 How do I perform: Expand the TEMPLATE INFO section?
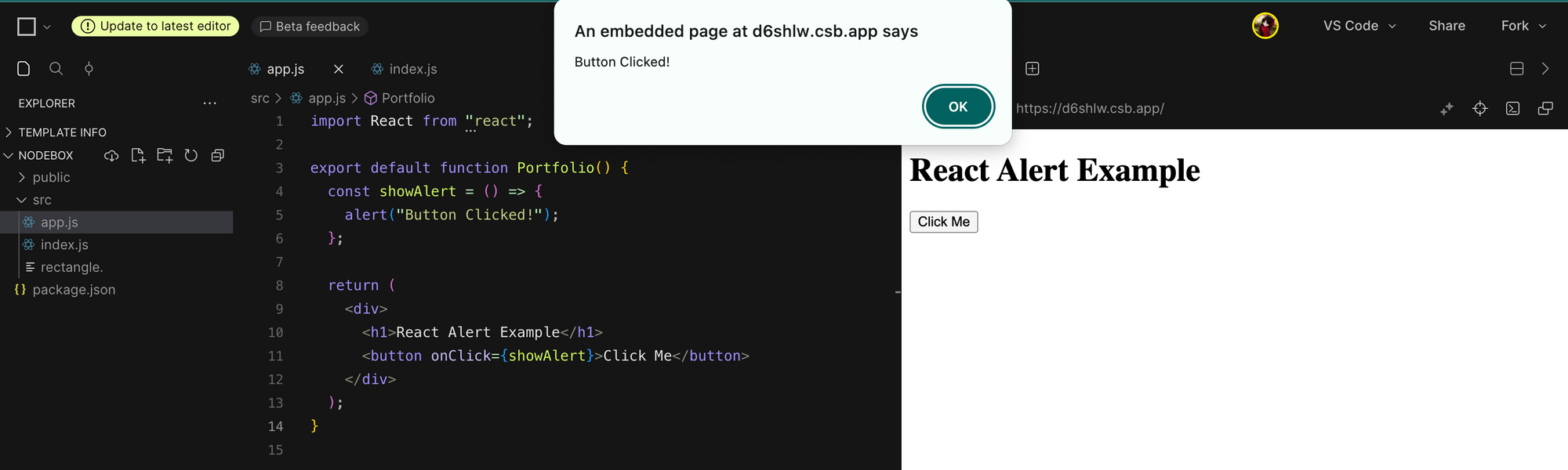[x=62, y=132]
